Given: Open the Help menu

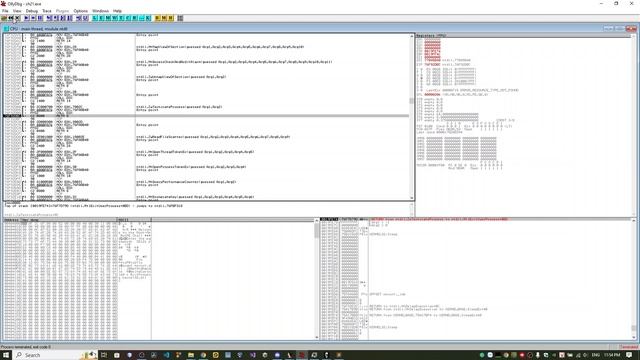Looking at the screenshot, I should pyautogui.click(x=117, y=11).
